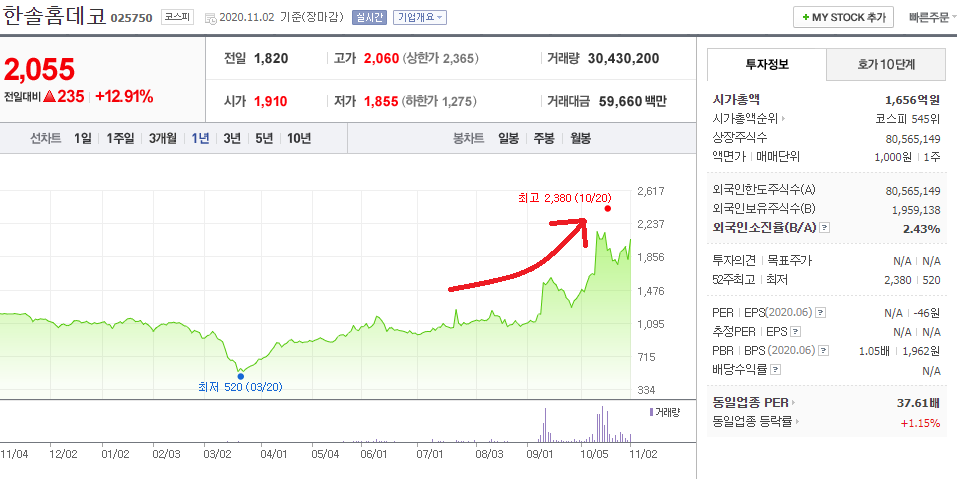Click the 동일업종 PER link

(x=751, y=403)
